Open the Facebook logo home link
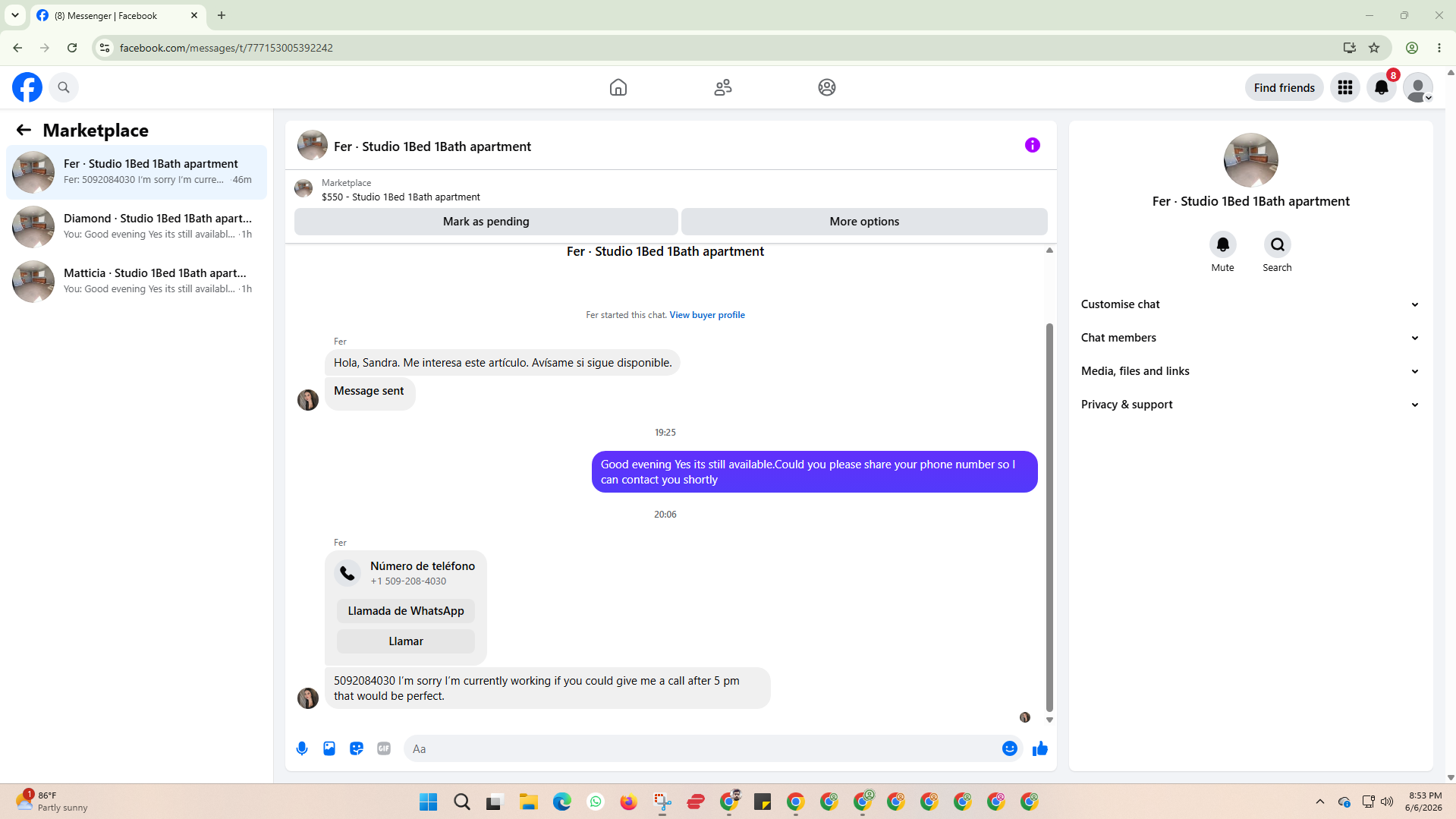This screenshot has height=819, width=1456. (x=27, y=87)
